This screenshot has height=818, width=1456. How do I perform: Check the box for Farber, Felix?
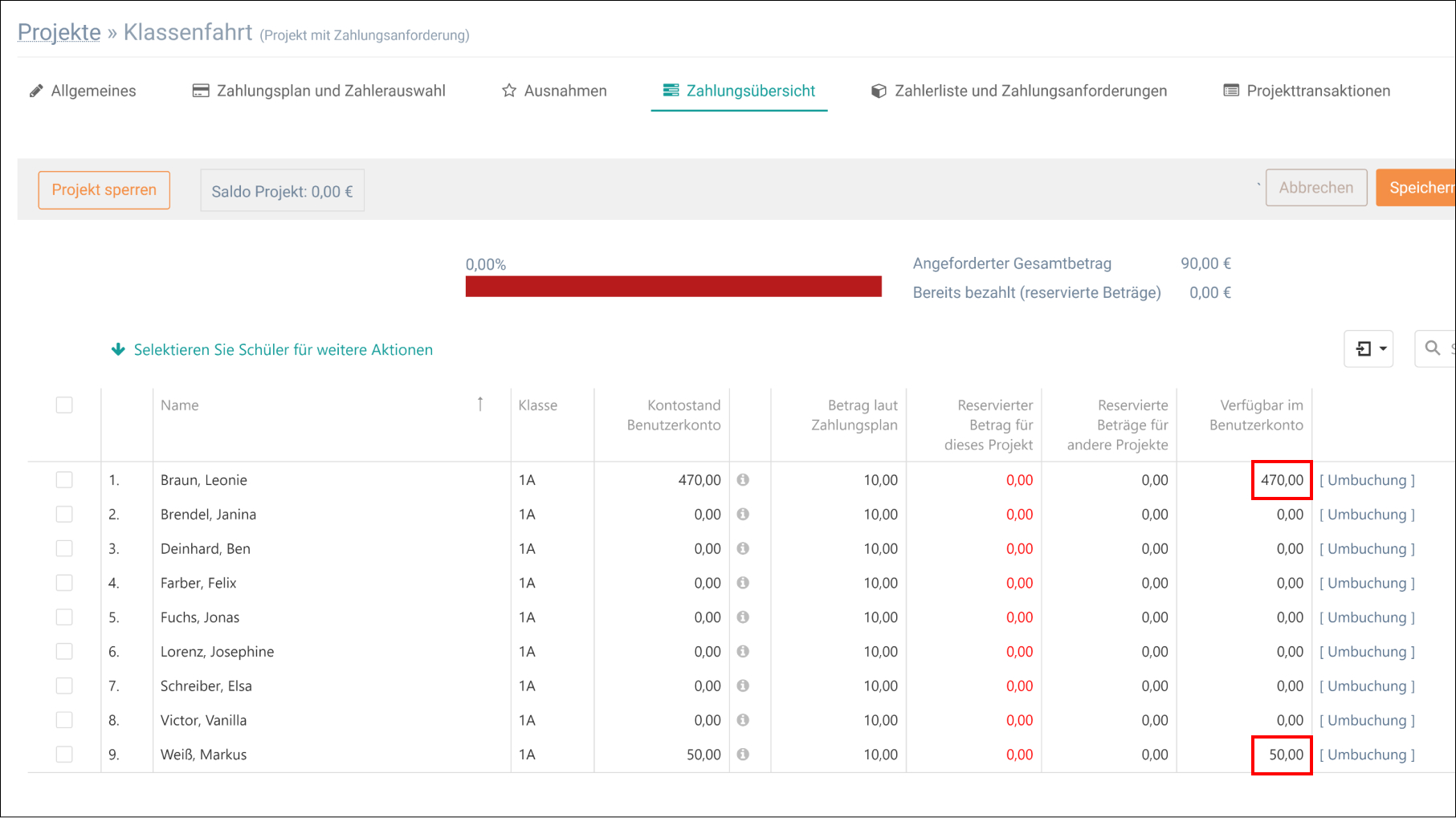coord(64,583)
